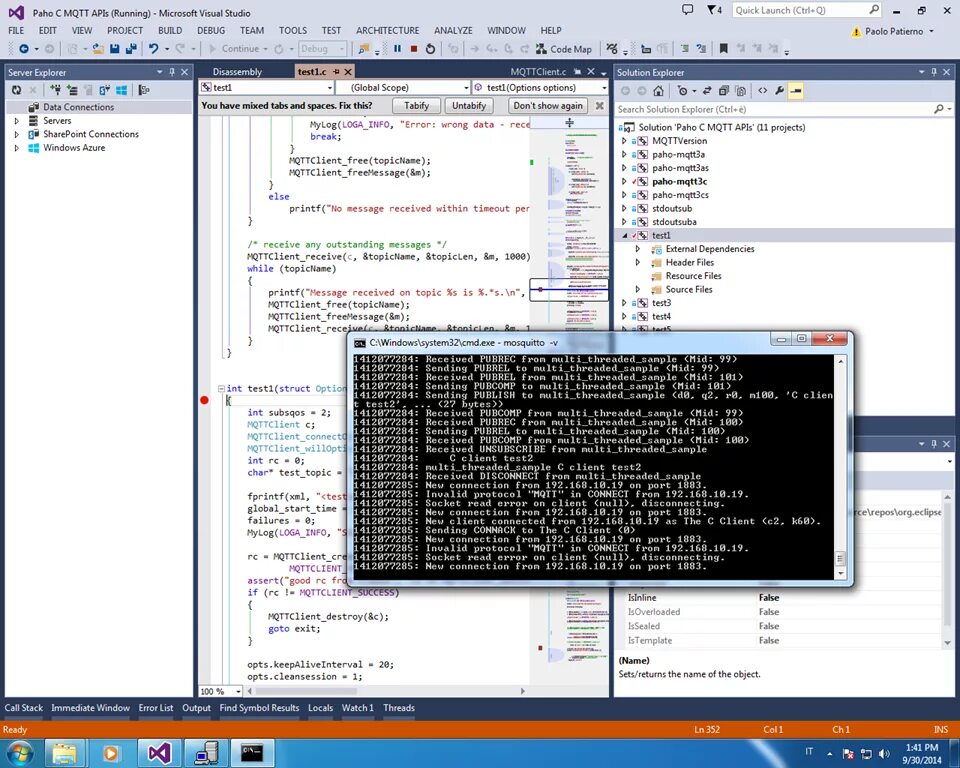Click the cmd window vertical scrollbar thumb
960x768 pixels.
[840, 558]
